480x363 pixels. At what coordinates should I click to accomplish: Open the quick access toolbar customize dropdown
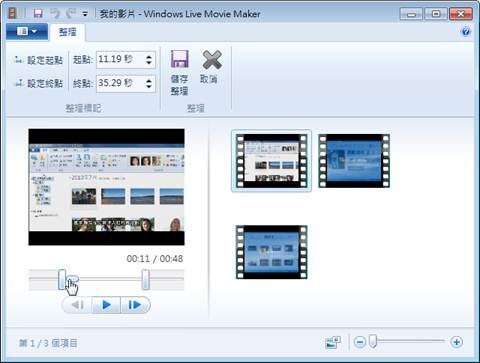[x=85, y=14]
